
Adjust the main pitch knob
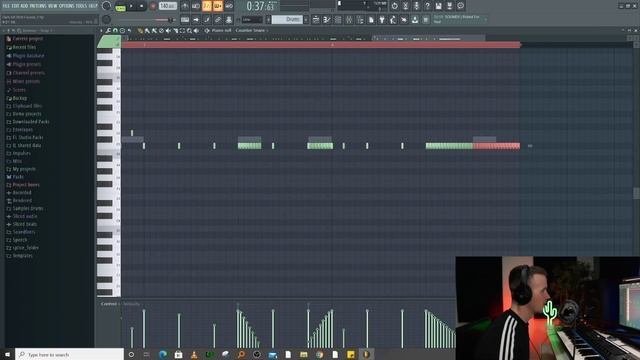point(107,20)
